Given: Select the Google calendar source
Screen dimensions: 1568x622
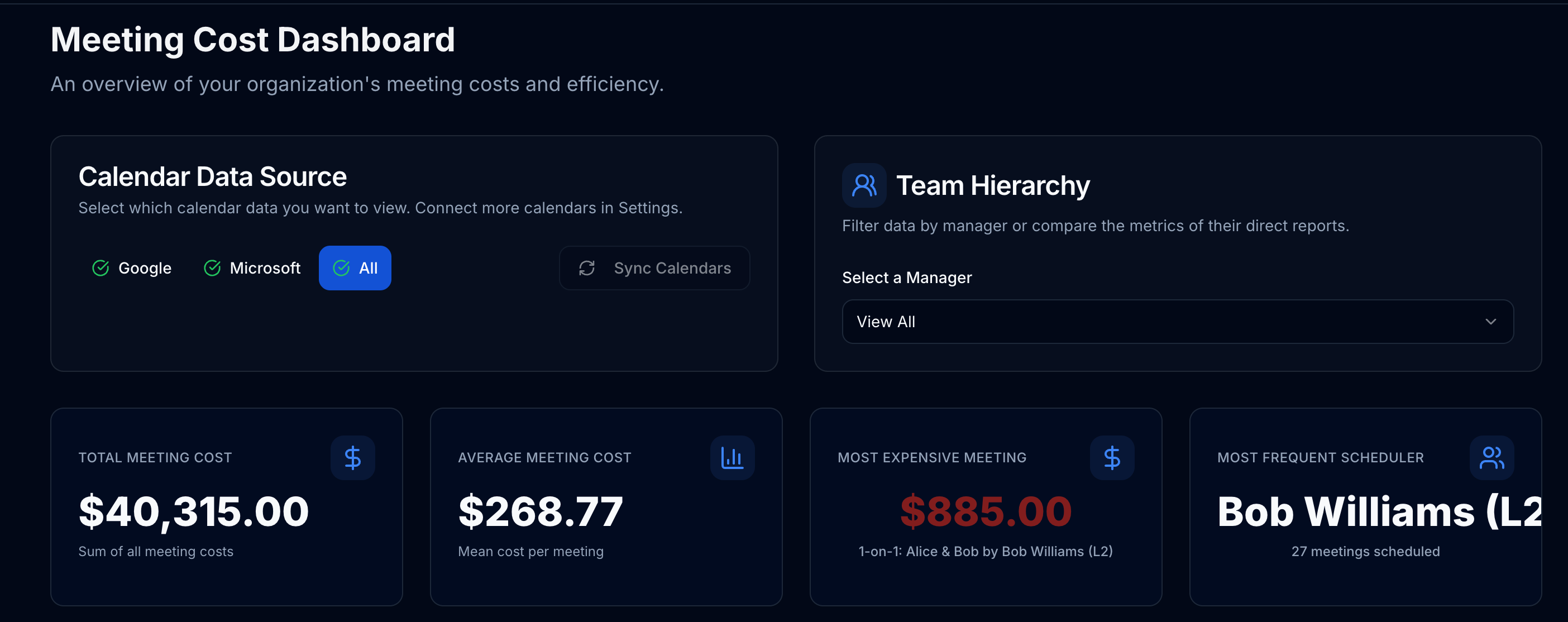Looking at the screenshot, I should coord(131,268).
